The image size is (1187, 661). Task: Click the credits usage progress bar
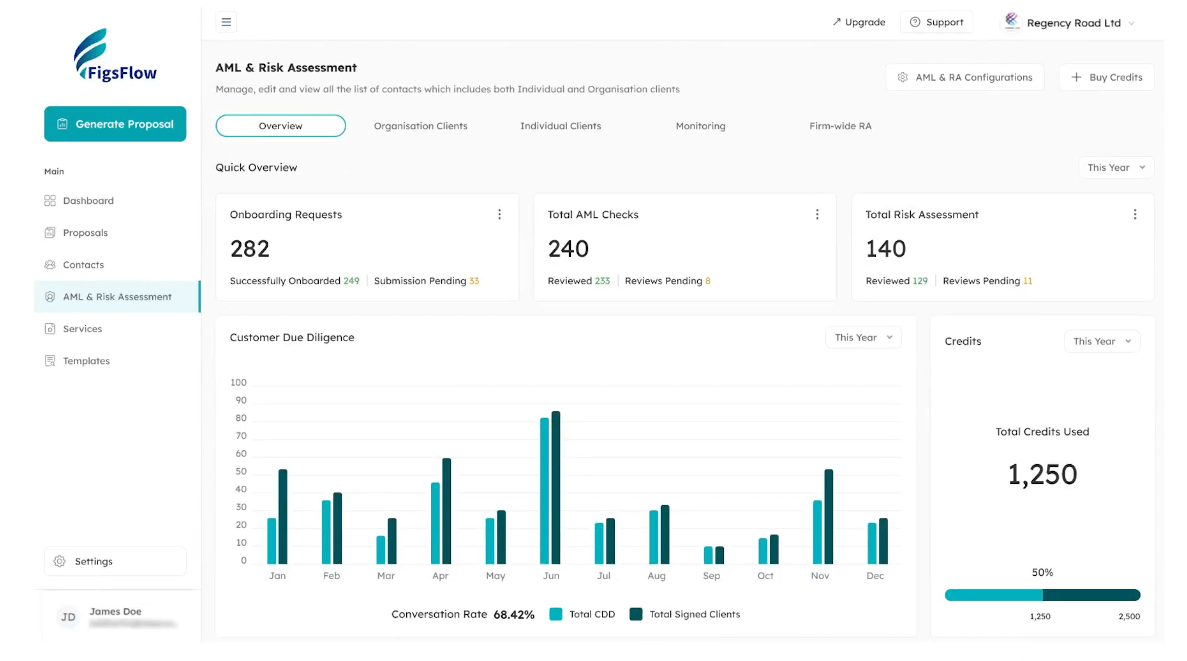point(1042,595)
